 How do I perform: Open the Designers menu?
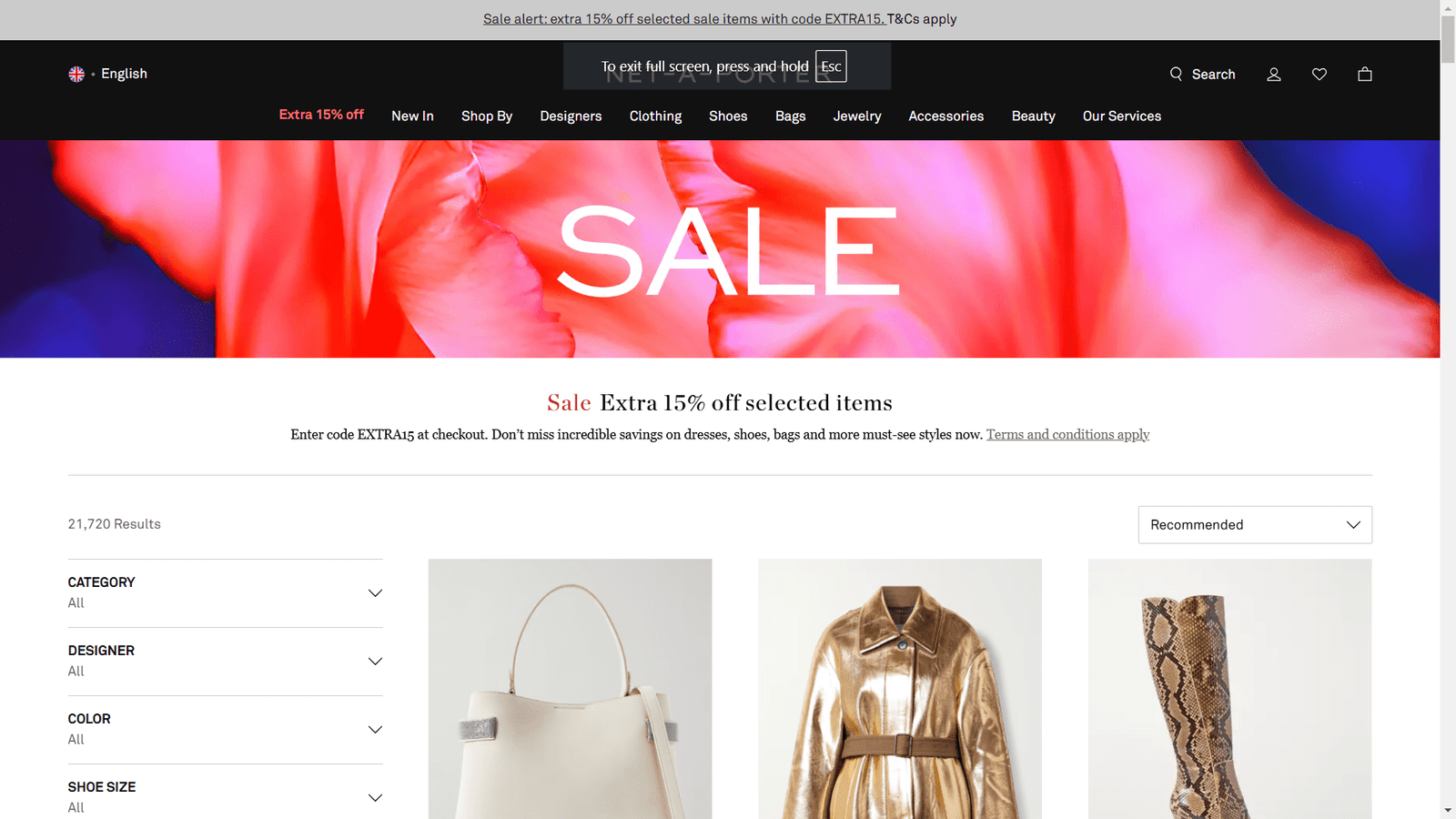571,116
